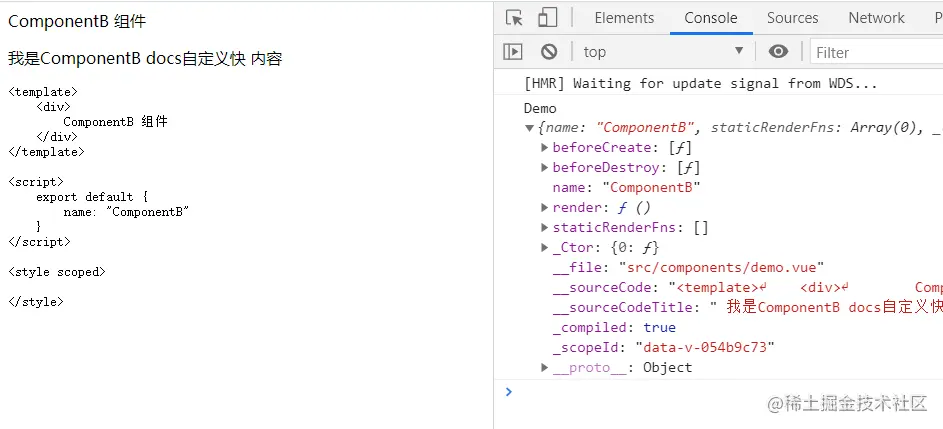This screenshot has width=943, height=429.
Task: Select the HMR waiting message line
Action: tap(701, 83)
